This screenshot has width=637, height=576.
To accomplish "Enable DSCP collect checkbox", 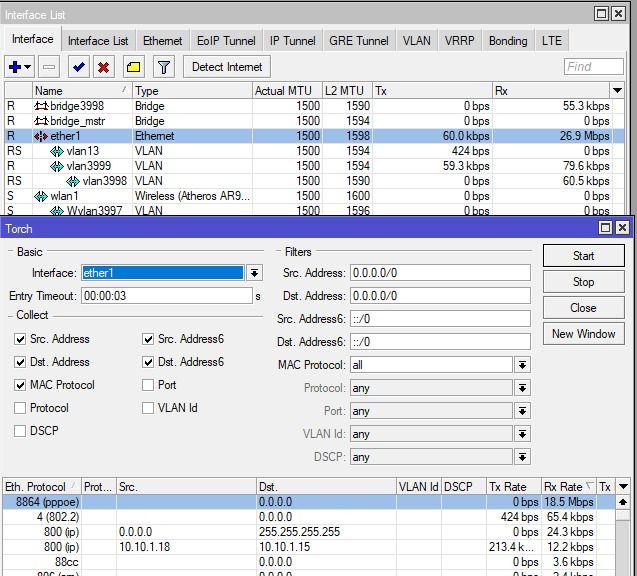I will 20,431.
